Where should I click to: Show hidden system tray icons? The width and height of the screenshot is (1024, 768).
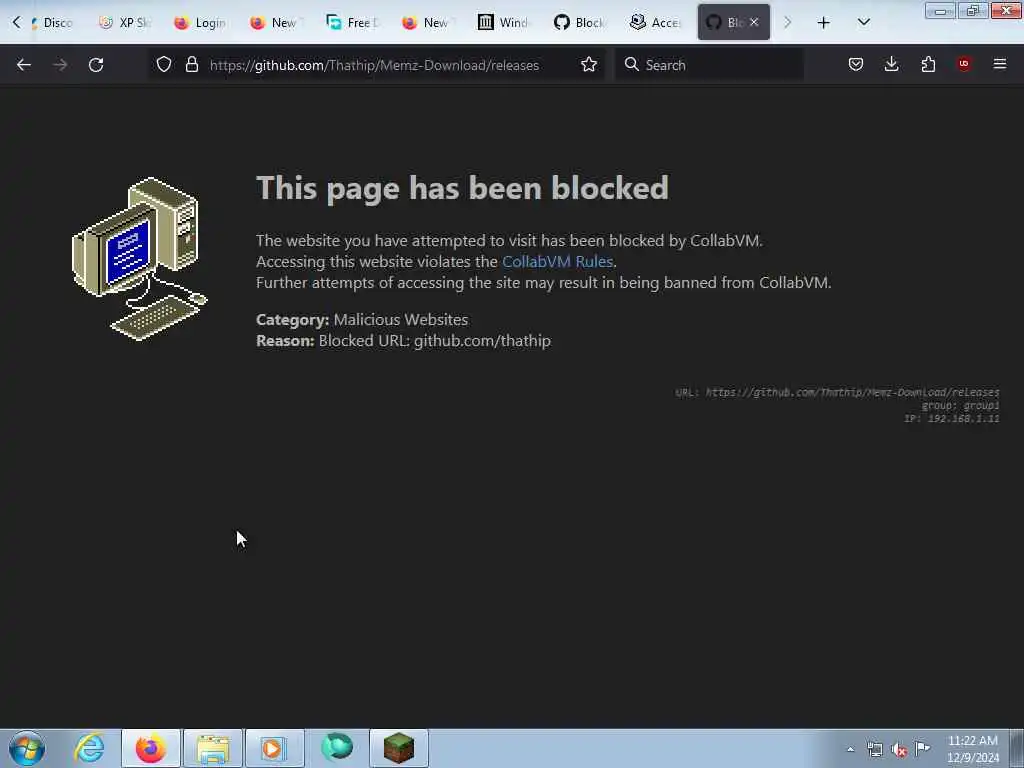pyautogui.click(x=850, y=749)
